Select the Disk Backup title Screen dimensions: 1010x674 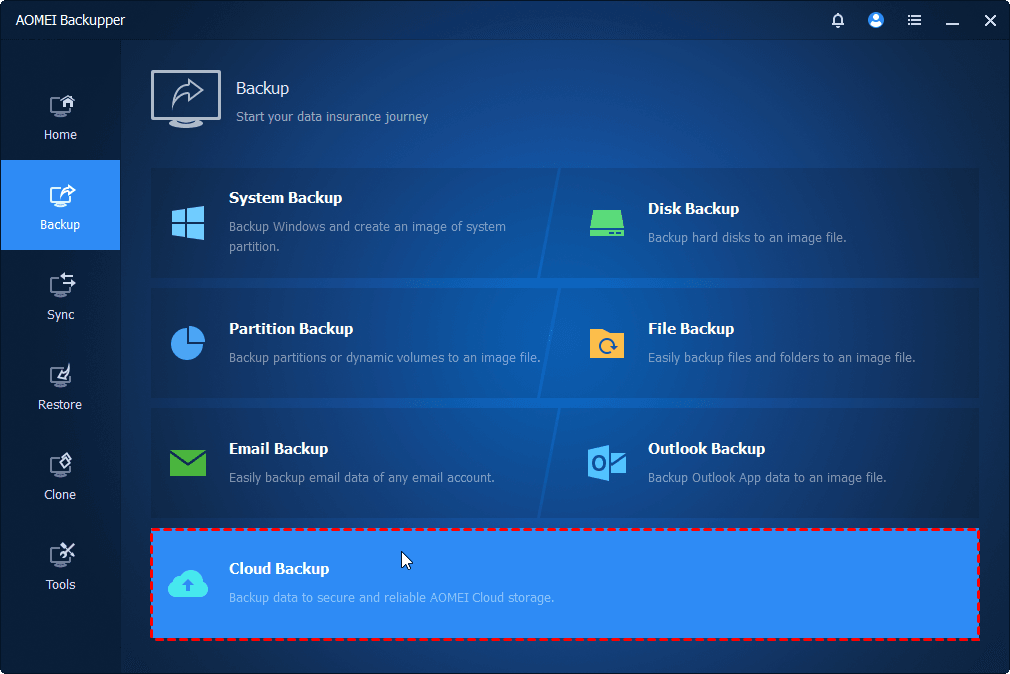click(x=693, y=209)
